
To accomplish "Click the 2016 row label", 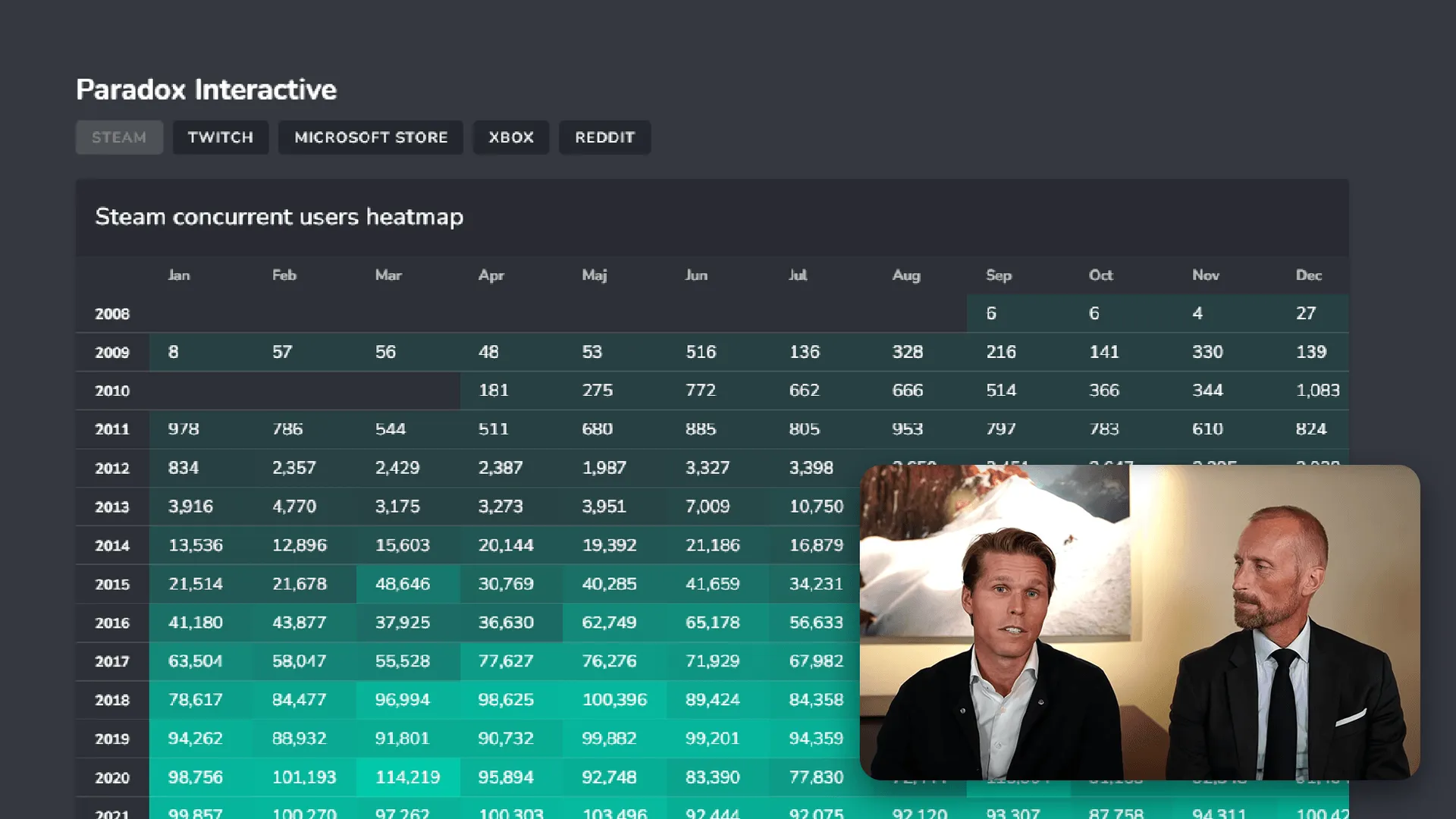I will [112, 623].
